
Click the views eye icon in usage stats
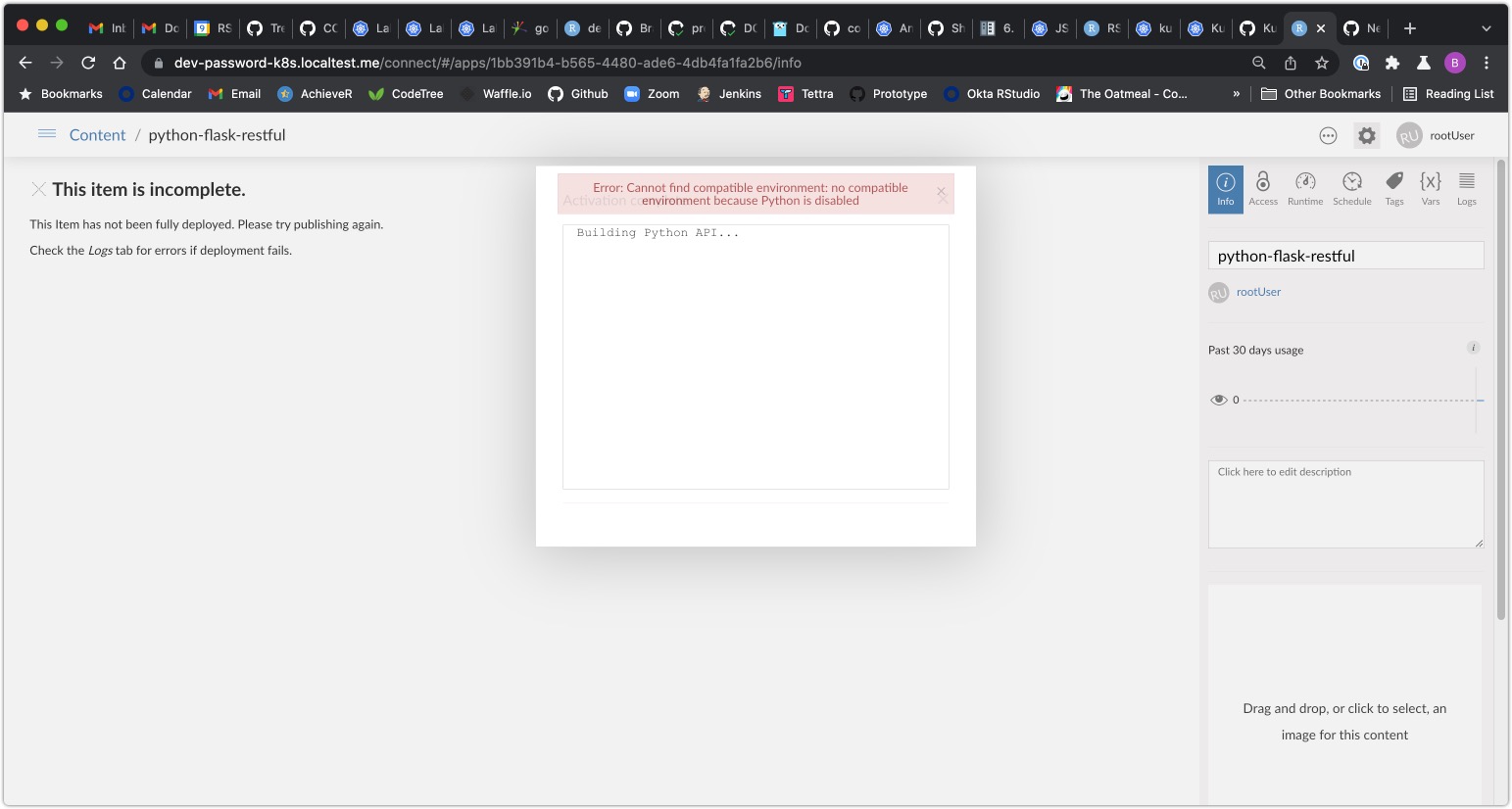1220,399
